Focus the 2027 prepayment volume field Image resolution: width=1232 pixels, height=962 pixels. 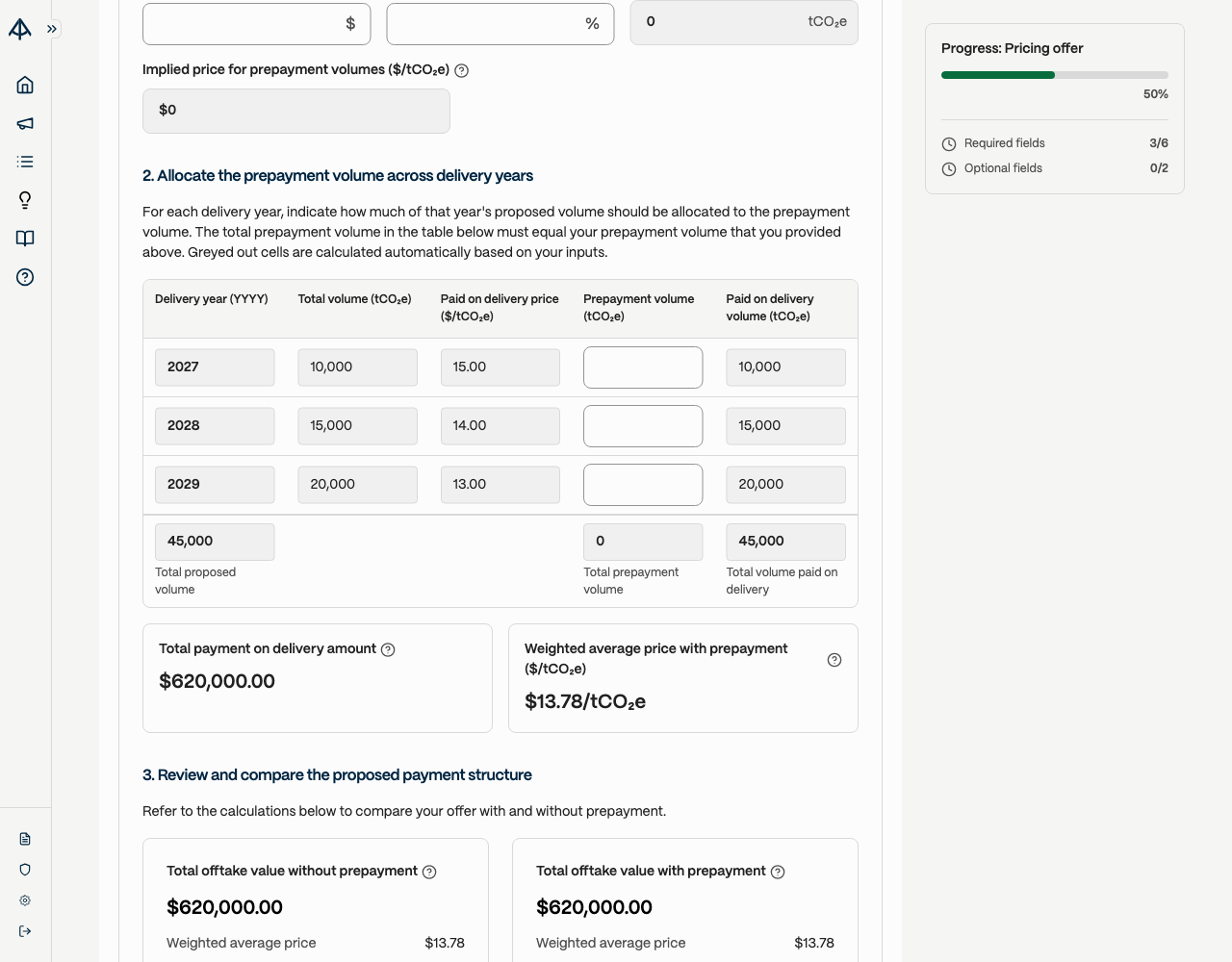point(643,367)
